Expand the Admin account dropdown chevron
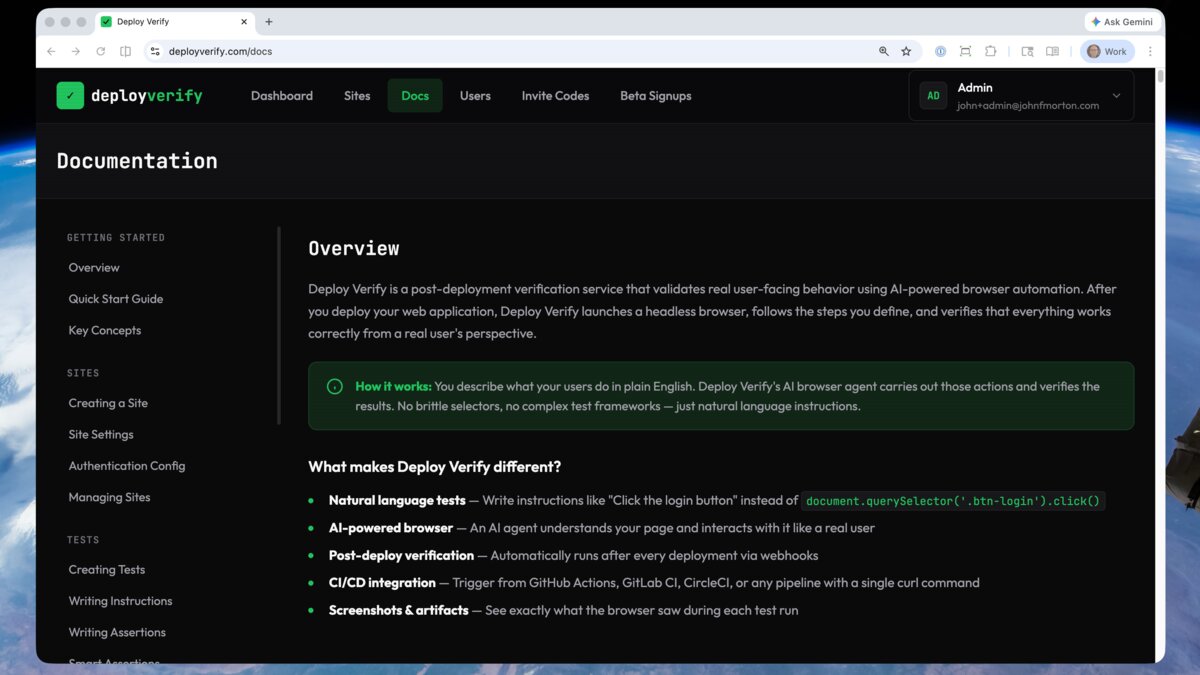Viewport: 1200px width, 675px height. (x=1116, y=96)
